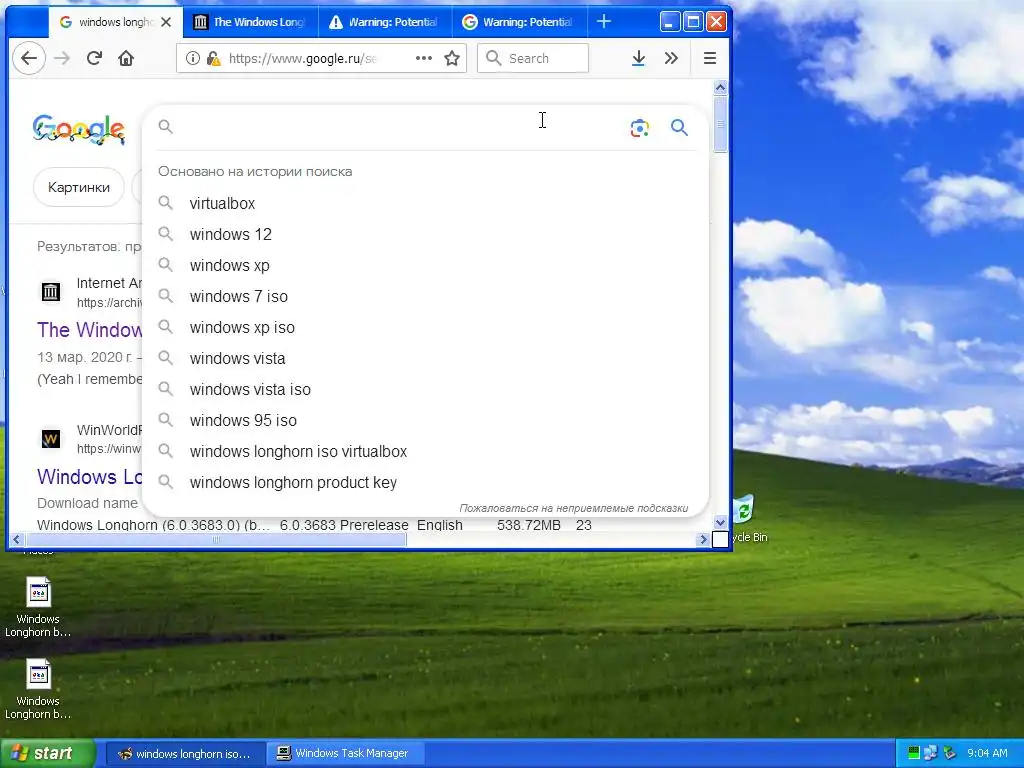
Task: Click the WinWorld site favicon
Action: click(51, 439)
